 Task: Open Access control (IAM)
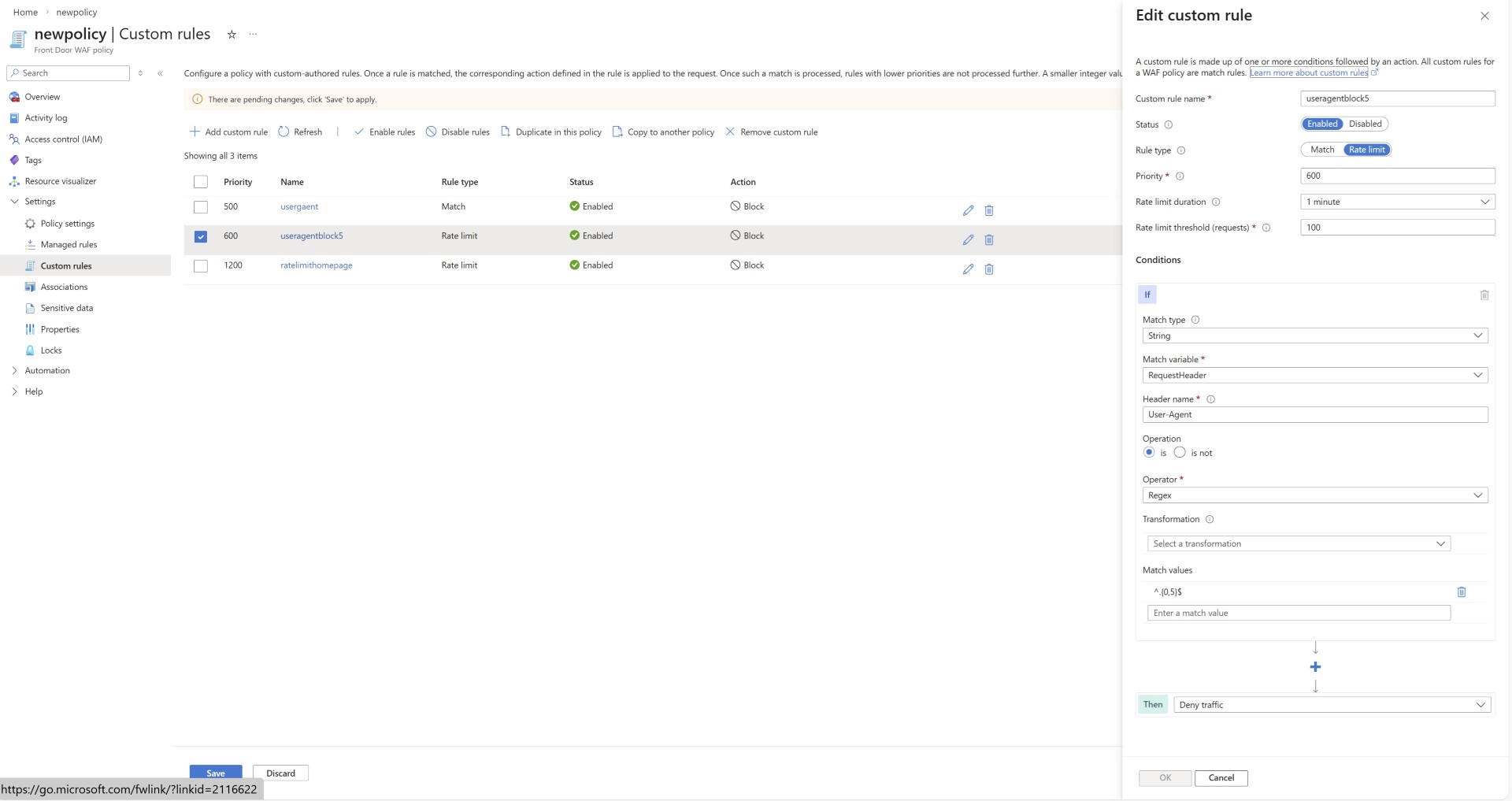[63, 139]
